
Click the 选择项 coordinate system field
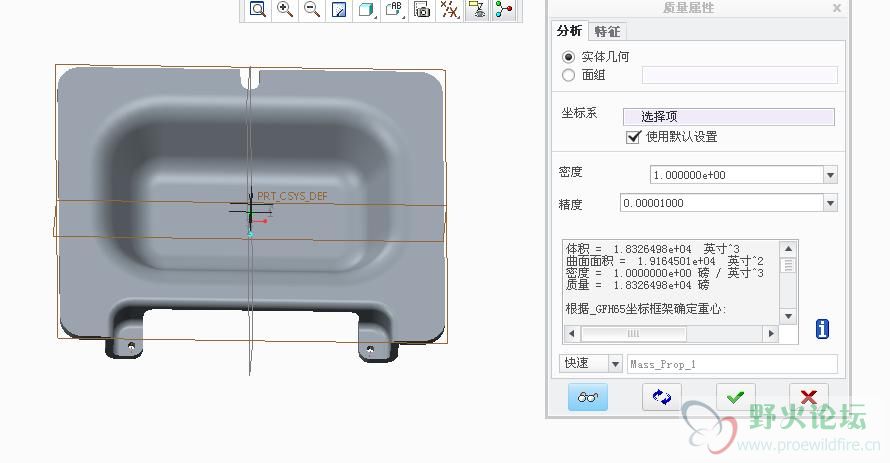click(729, 116)
